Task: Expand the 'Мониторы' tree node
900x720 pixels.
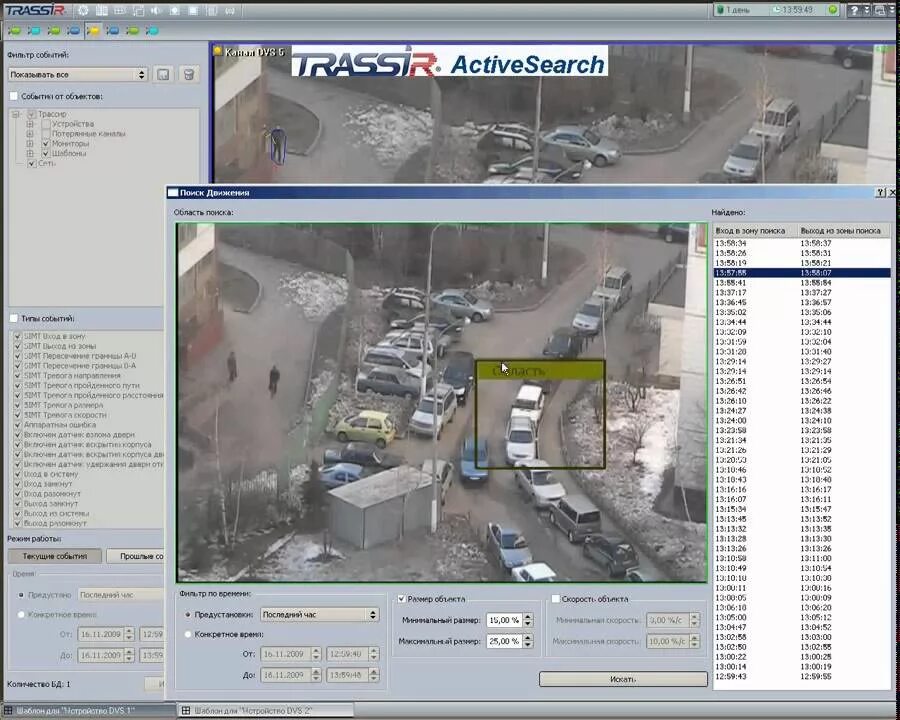Action: point(30,144)
